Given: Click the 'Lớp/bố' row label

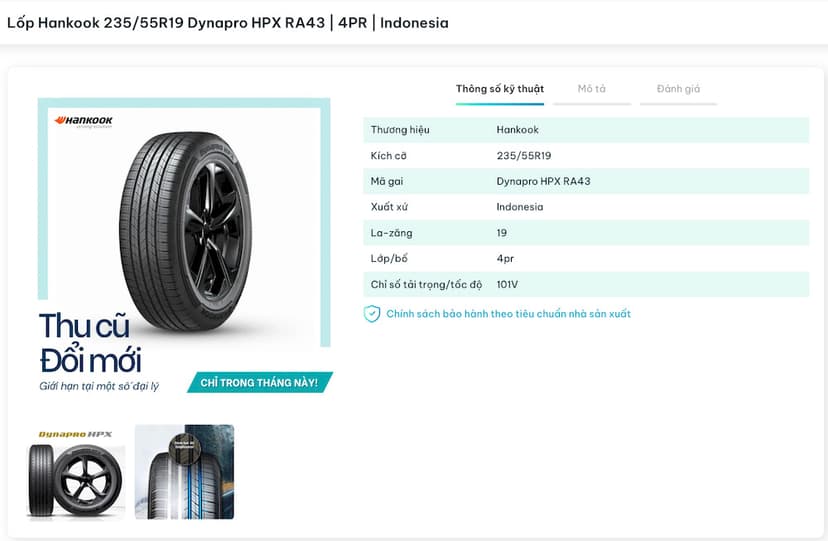Looking at the screenshot, I should point(389,259).
